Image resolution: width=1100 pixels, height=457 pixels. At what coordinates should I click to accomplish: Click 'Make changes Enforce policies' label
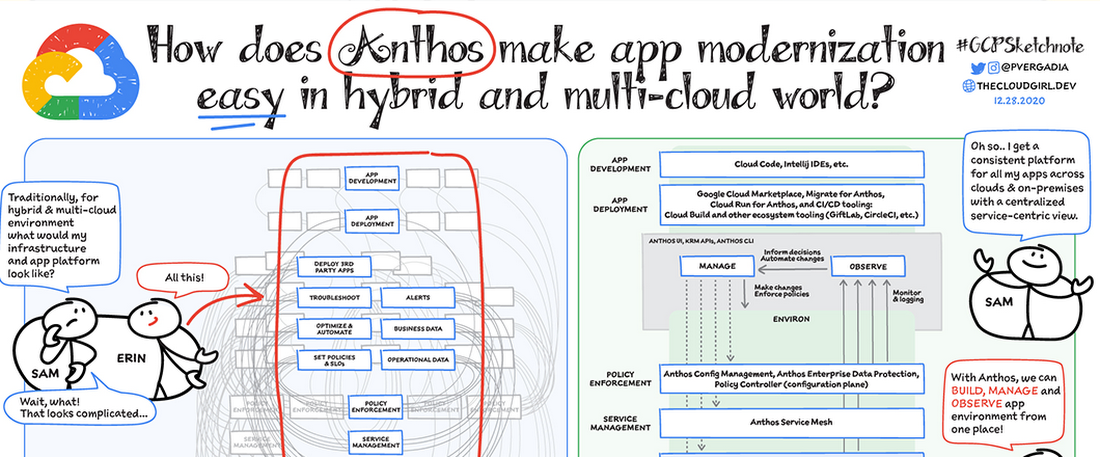(780, 293)
